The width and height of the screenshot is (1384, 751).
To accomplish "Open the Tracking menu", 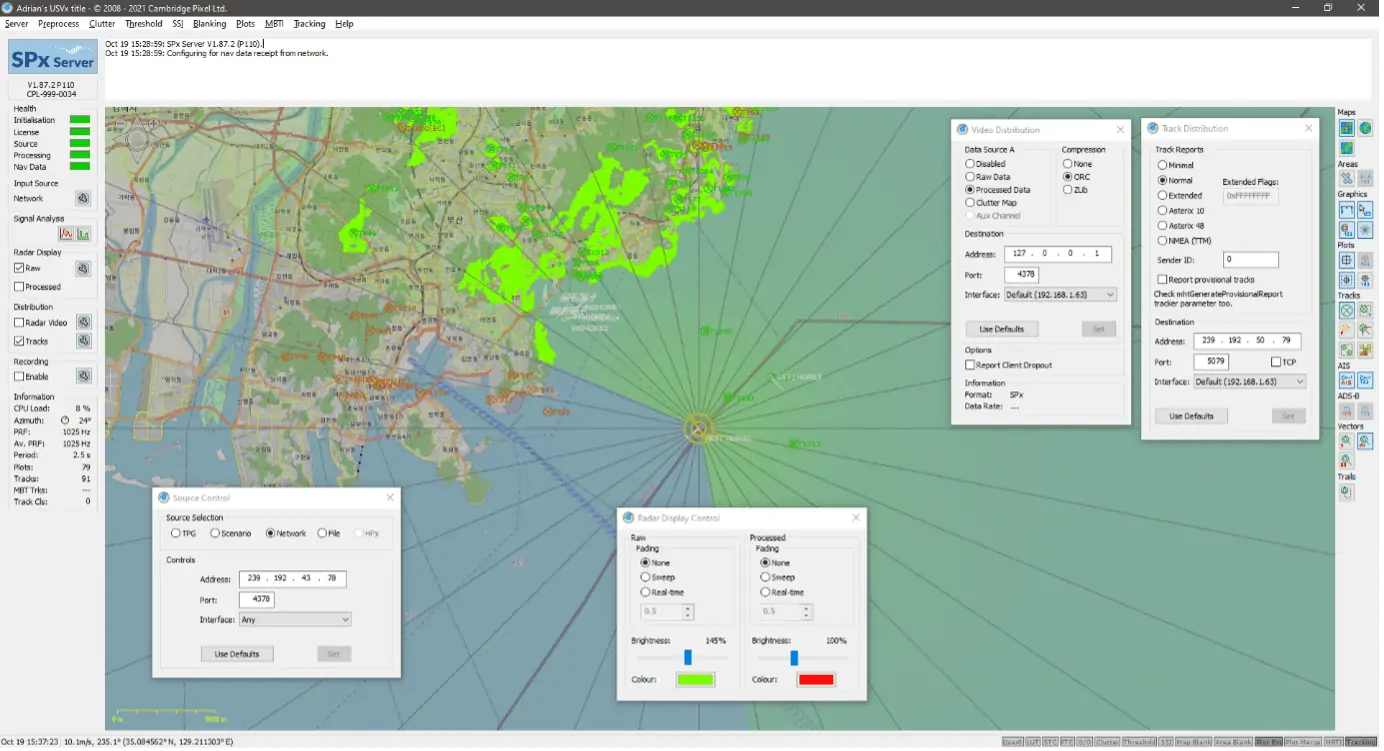I will (310, 24).
